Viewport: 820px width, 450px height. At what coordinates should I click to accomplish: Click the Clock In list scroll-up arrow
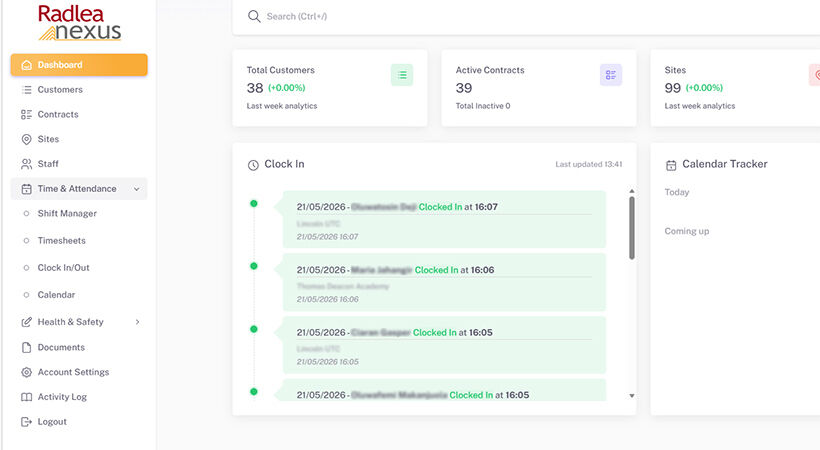point(632,191)
